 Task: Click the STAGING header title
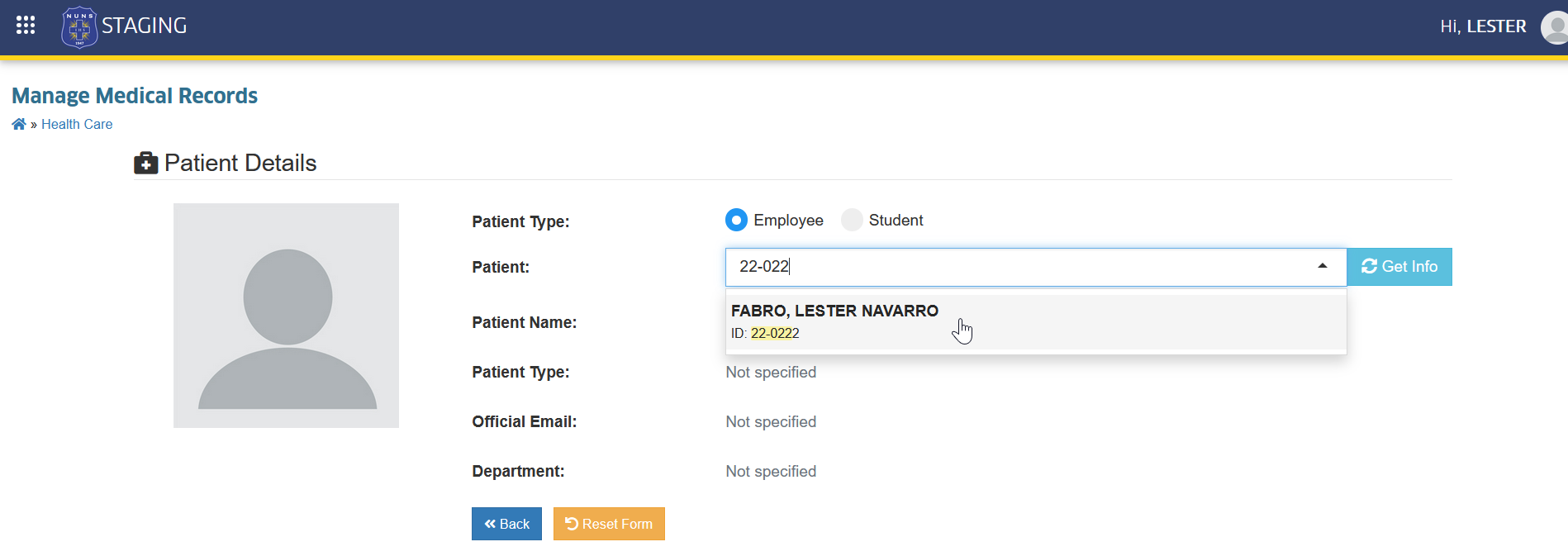tap(144, 26)
